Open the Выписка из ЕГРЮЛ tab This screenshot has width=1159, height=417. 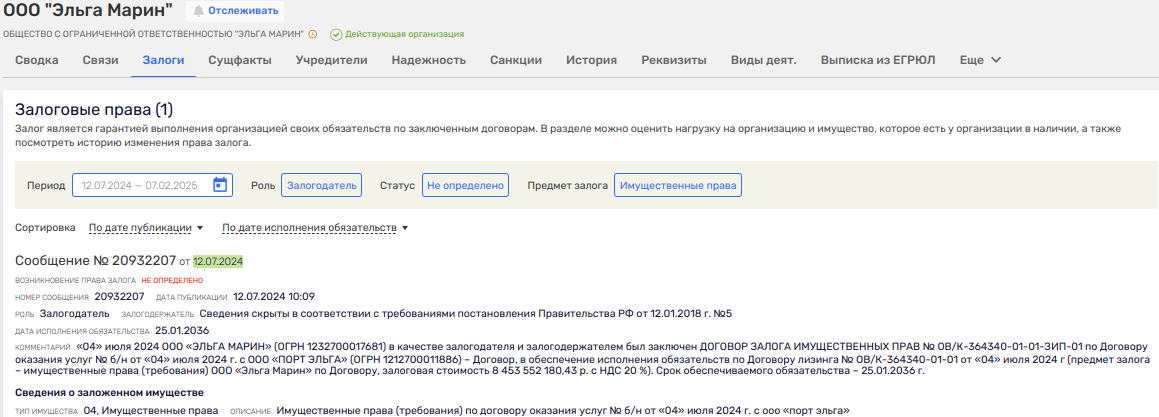click(878, 61)
